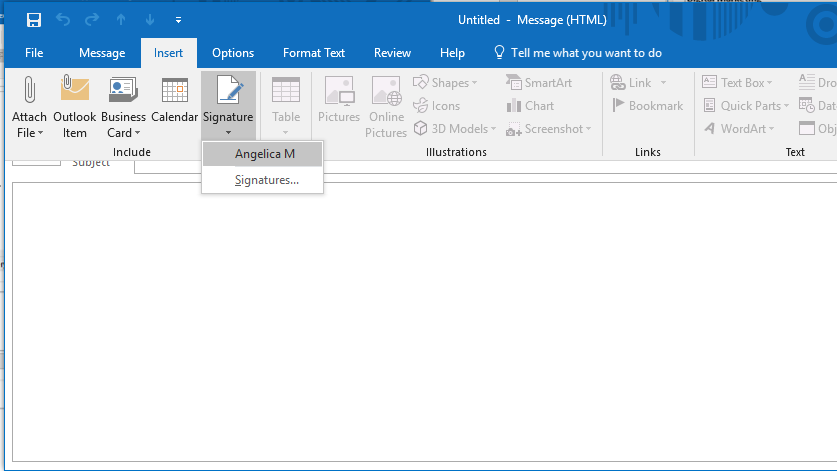Switch to the Message tab
837x471 pixels.
(x=102, y=53)
